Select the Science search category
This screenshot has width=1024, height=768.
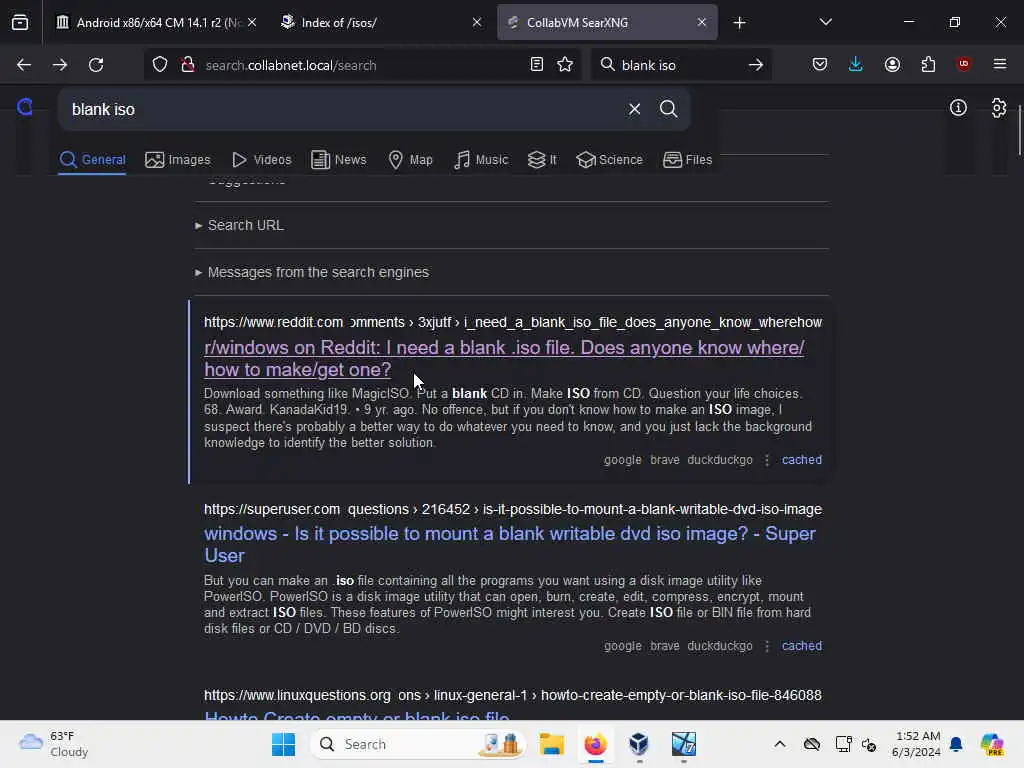pyautogui.click(x=609, y=159)
